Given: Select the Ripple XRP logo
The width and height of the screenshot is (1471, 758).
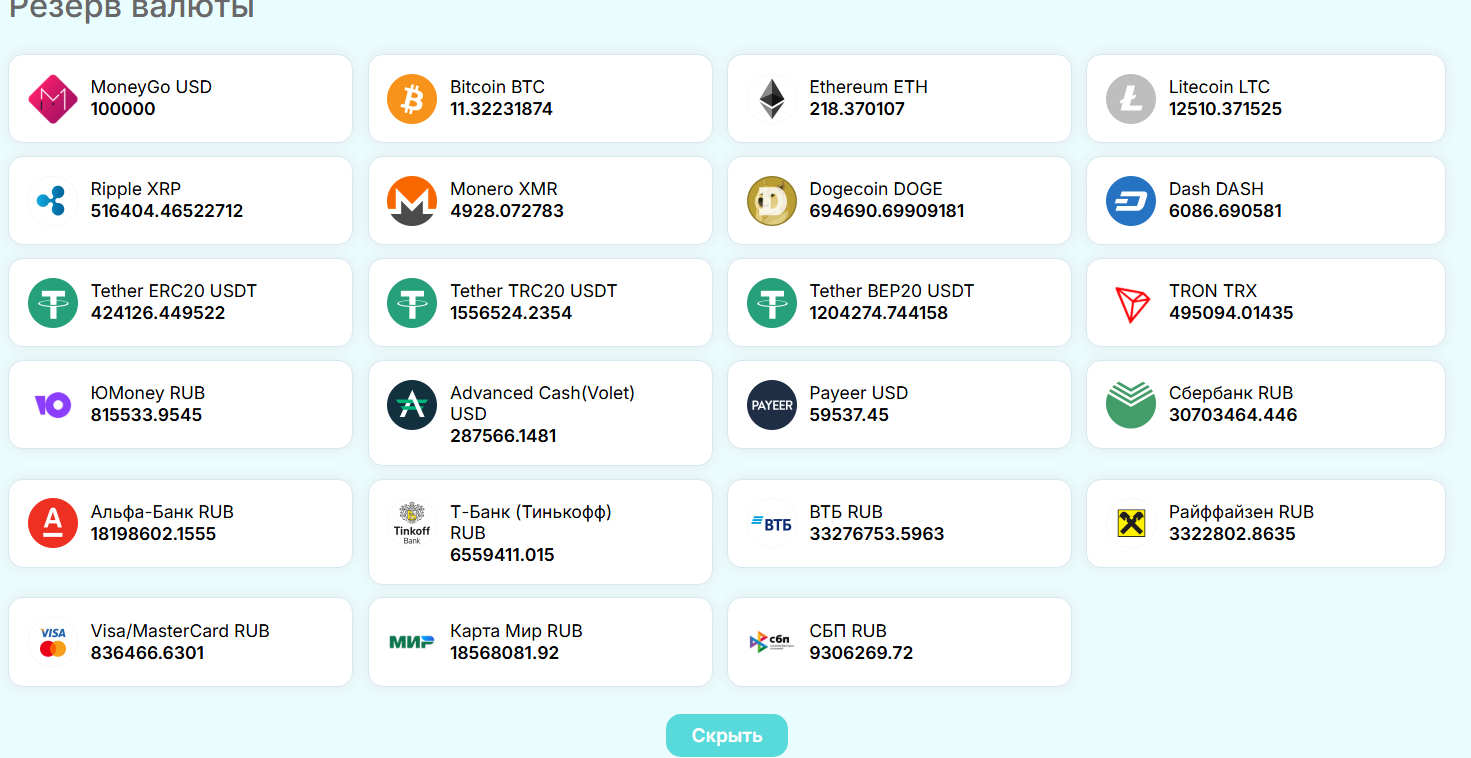Looking at the screenshot, I should pyautogui.click(x=52, y=200).
